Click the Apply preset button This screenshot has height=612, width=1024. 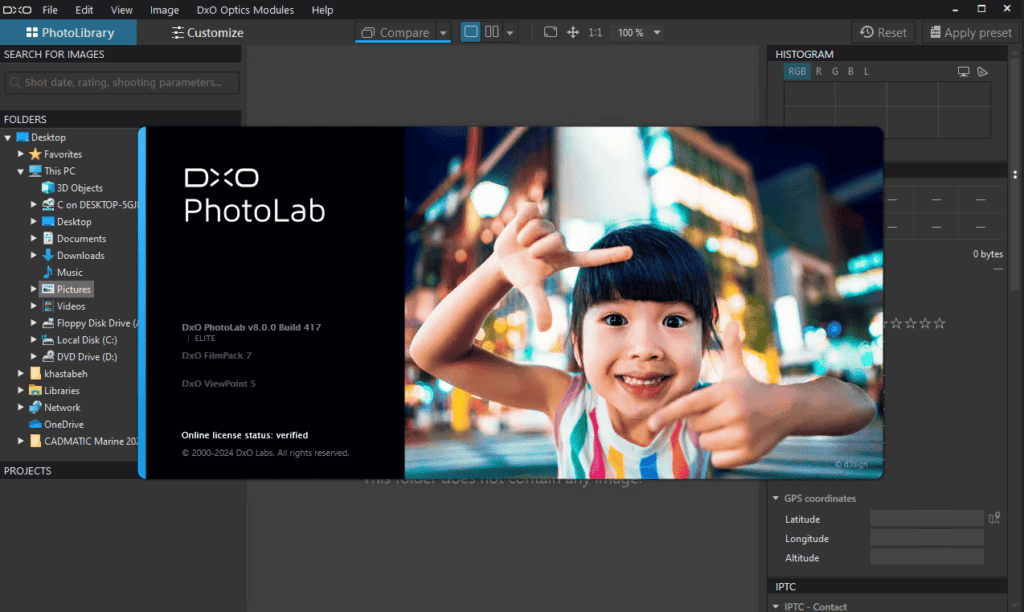970,32
